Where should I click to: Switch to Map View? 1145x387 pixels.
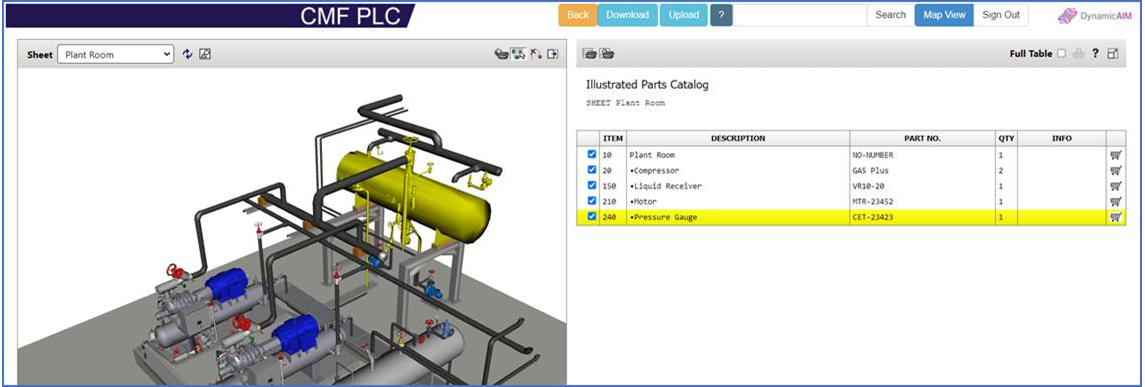[x=943, y=15]
